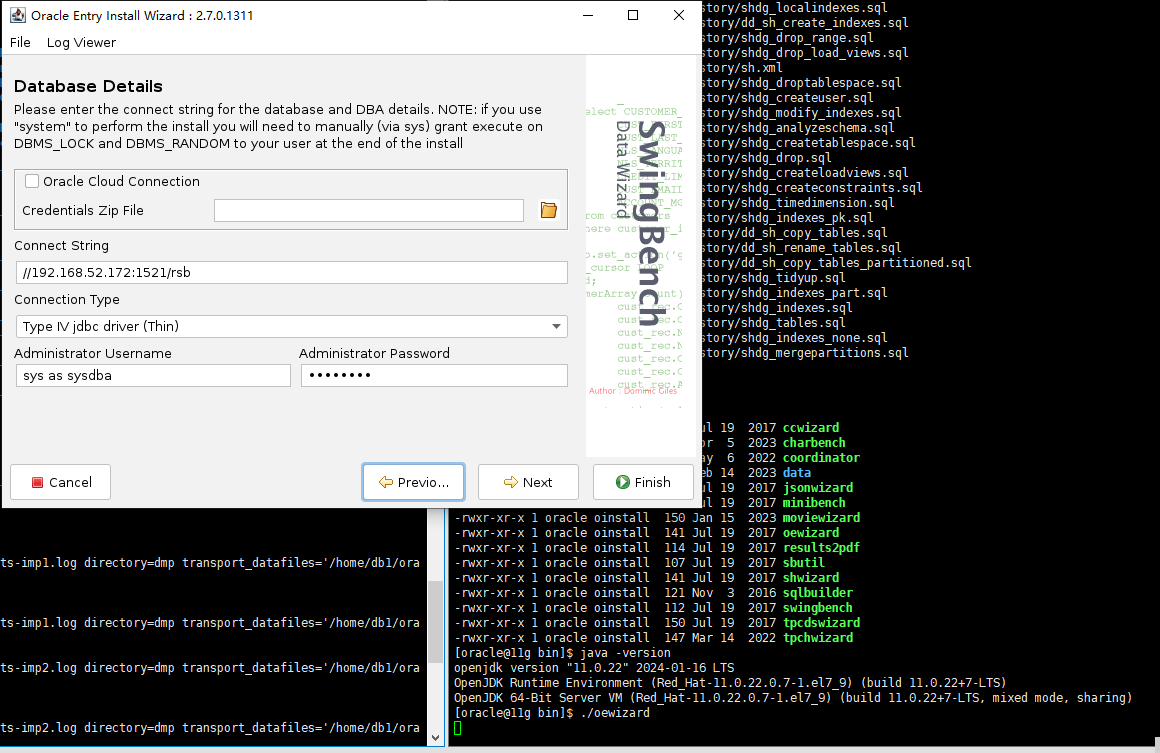Go back with the Previous button
Viewport: 1160px width, 753px height.
[414, 482]
